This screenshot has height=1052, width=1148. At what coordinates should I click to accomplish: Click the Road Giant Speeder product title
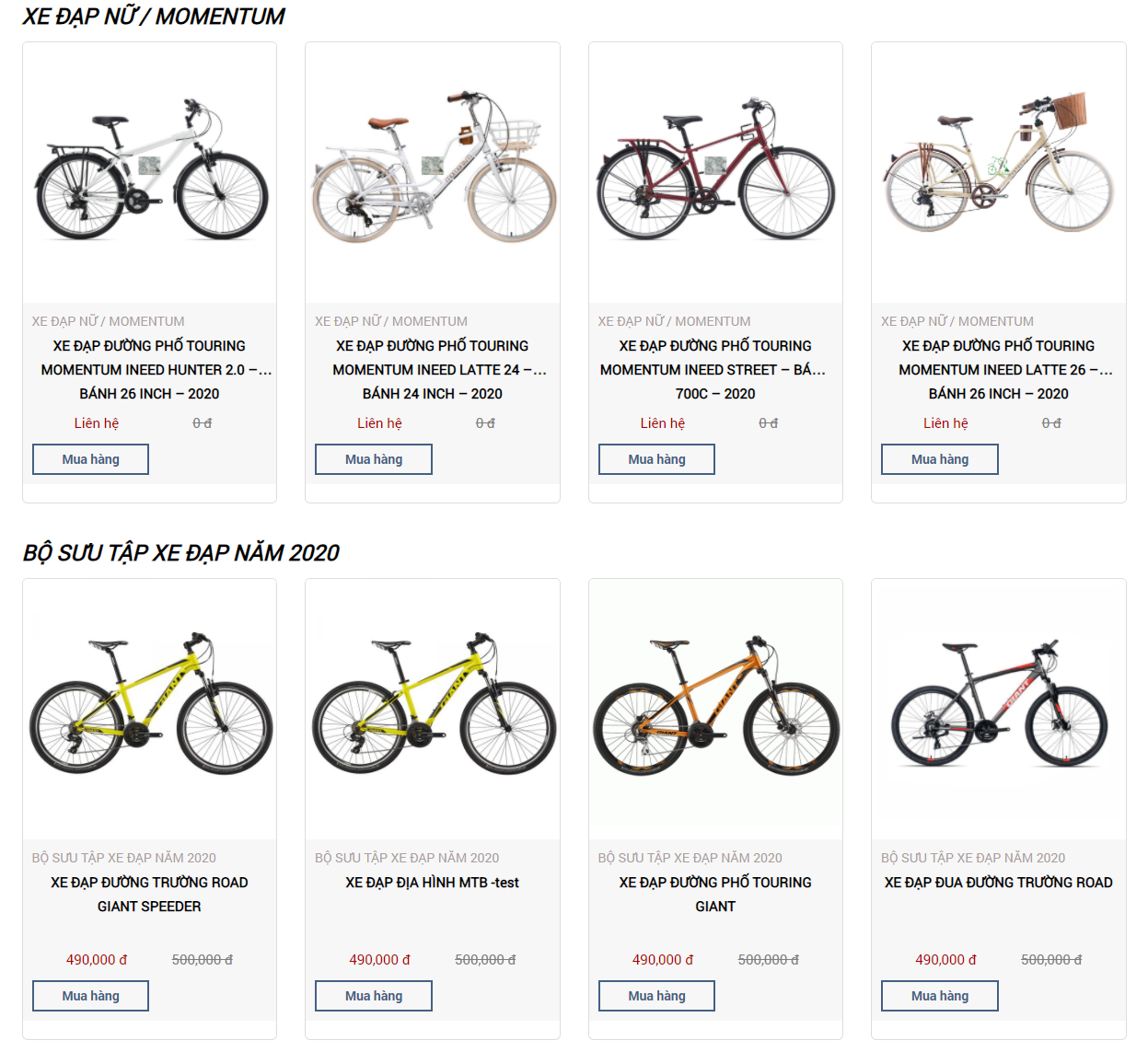coord(149,894)
